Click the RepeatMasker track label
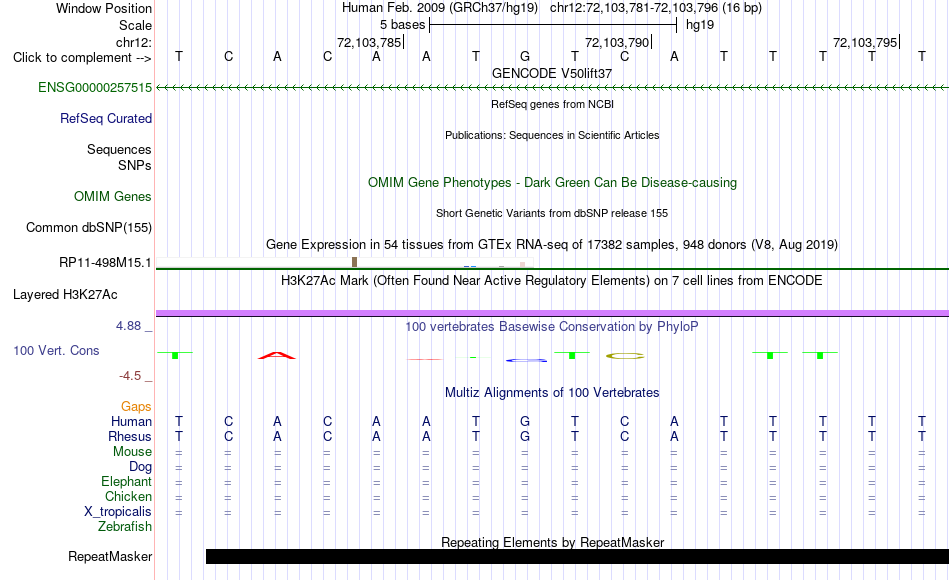Viewport: 950px width, 580px height. pyautogui.click(x=110, y=556)
